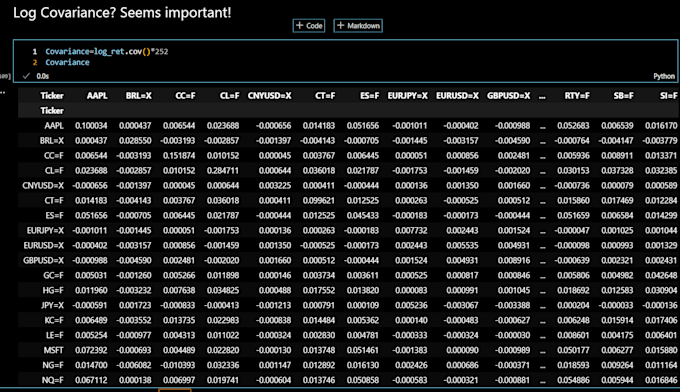Click the EURJPY=X column header
Screen dimensions: 680x392
coord(407,96)
